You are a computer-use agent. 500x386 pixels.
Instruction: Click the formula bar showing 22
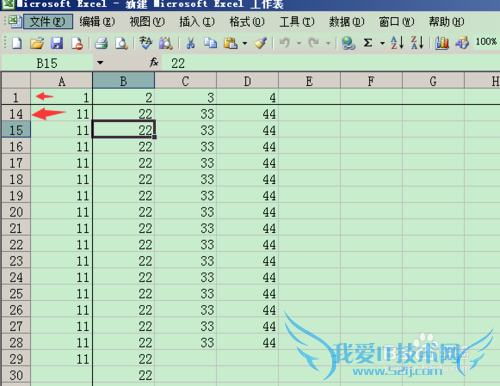pos(331,63)
